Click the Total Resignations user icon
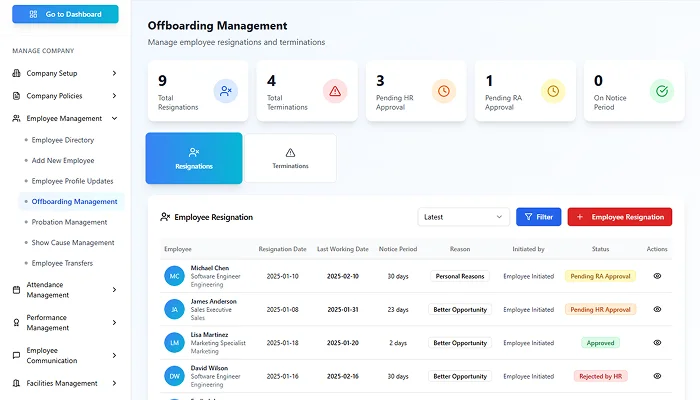700x400 pixels. [226, 91]
